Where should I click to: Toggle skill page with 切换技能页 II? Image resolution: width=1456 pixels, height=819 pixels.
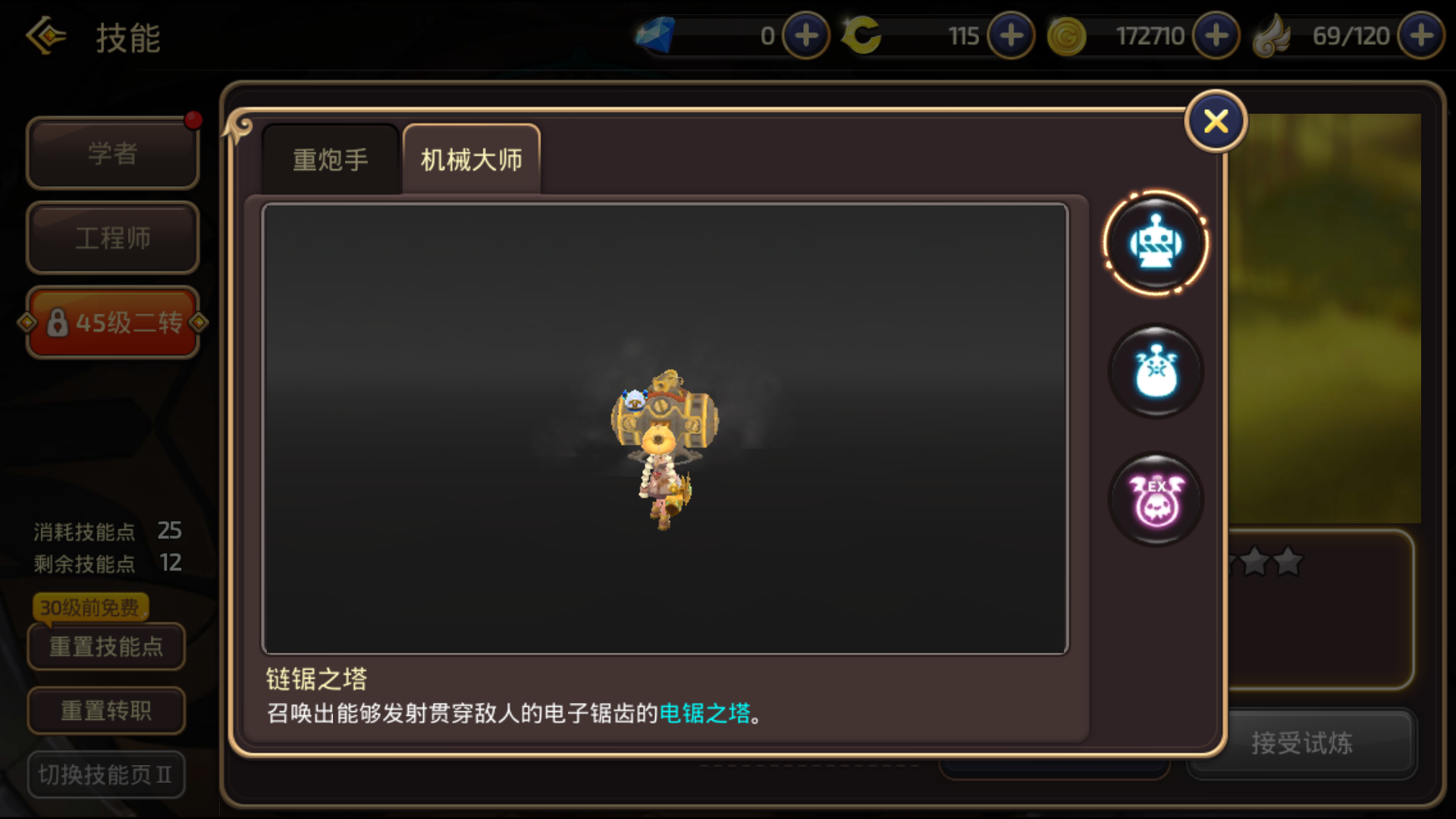(x=106, y=774)
